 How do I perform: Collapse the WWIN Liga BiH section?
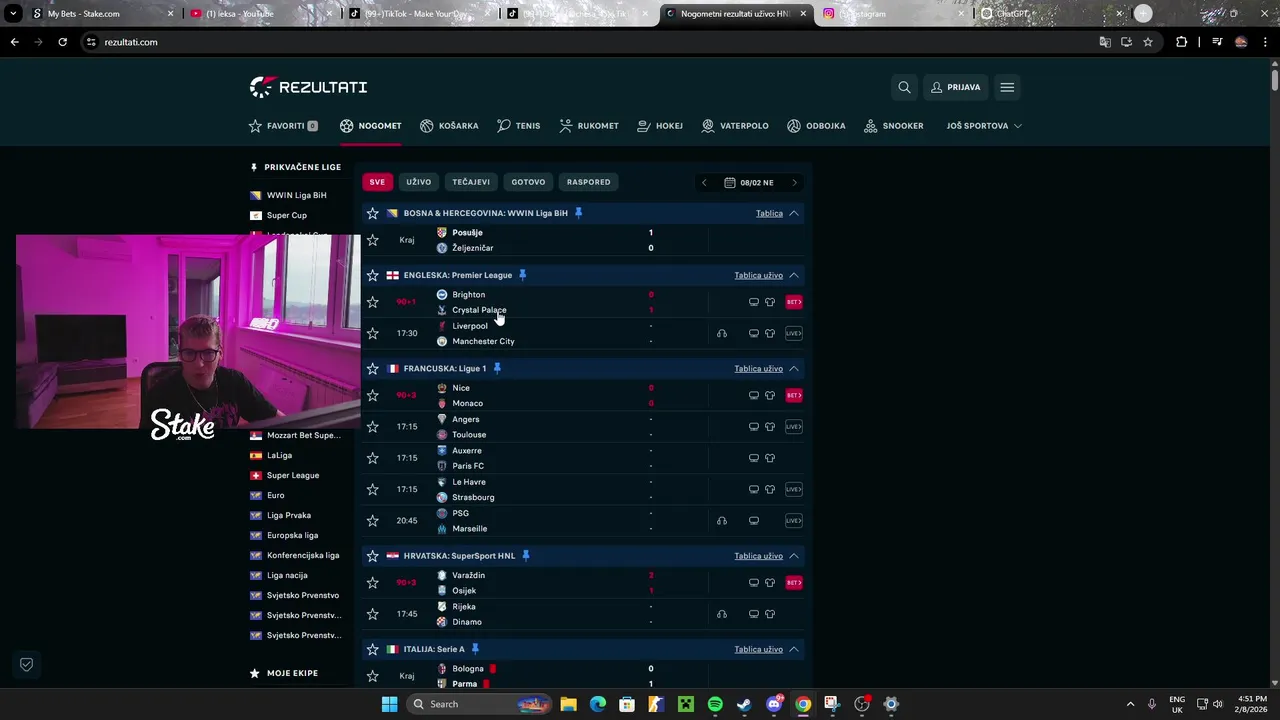pos(794,213)
